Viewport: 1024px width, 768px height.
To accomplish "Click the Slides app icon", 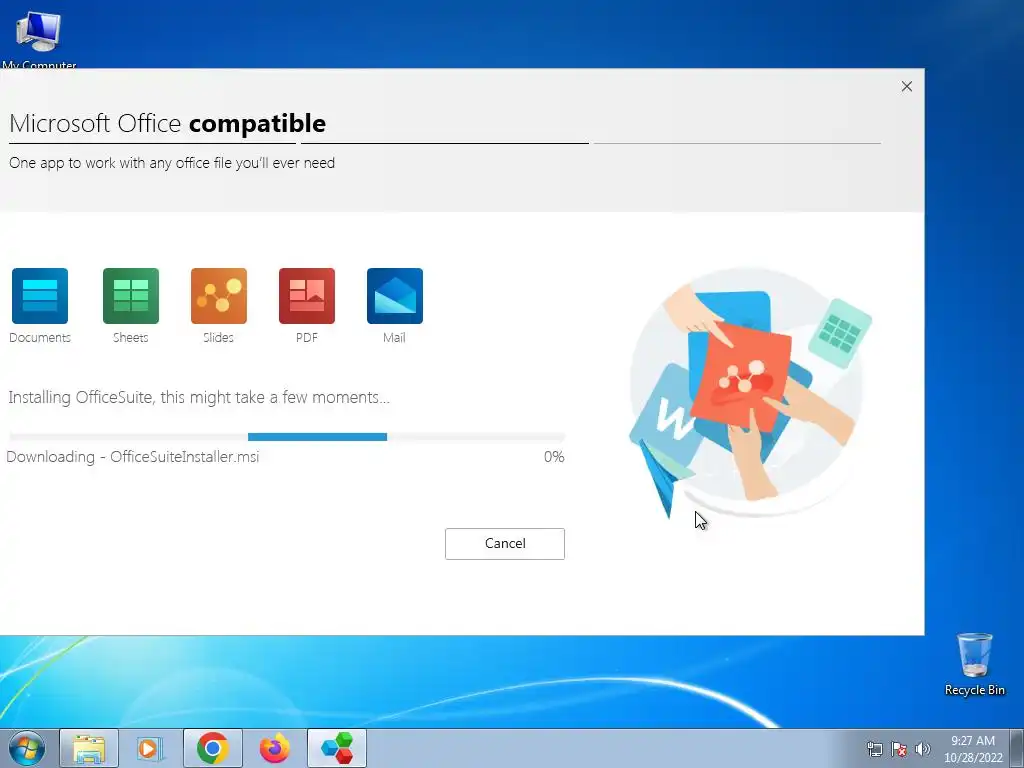I will (219, 296).
